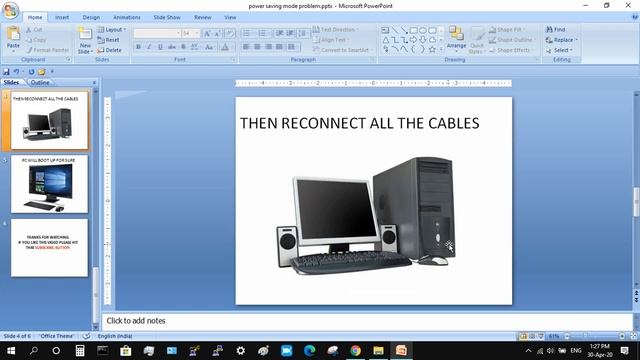Open Clipboard pane dialog launcher
Screen dimensions: 640x360
(68, 60)
